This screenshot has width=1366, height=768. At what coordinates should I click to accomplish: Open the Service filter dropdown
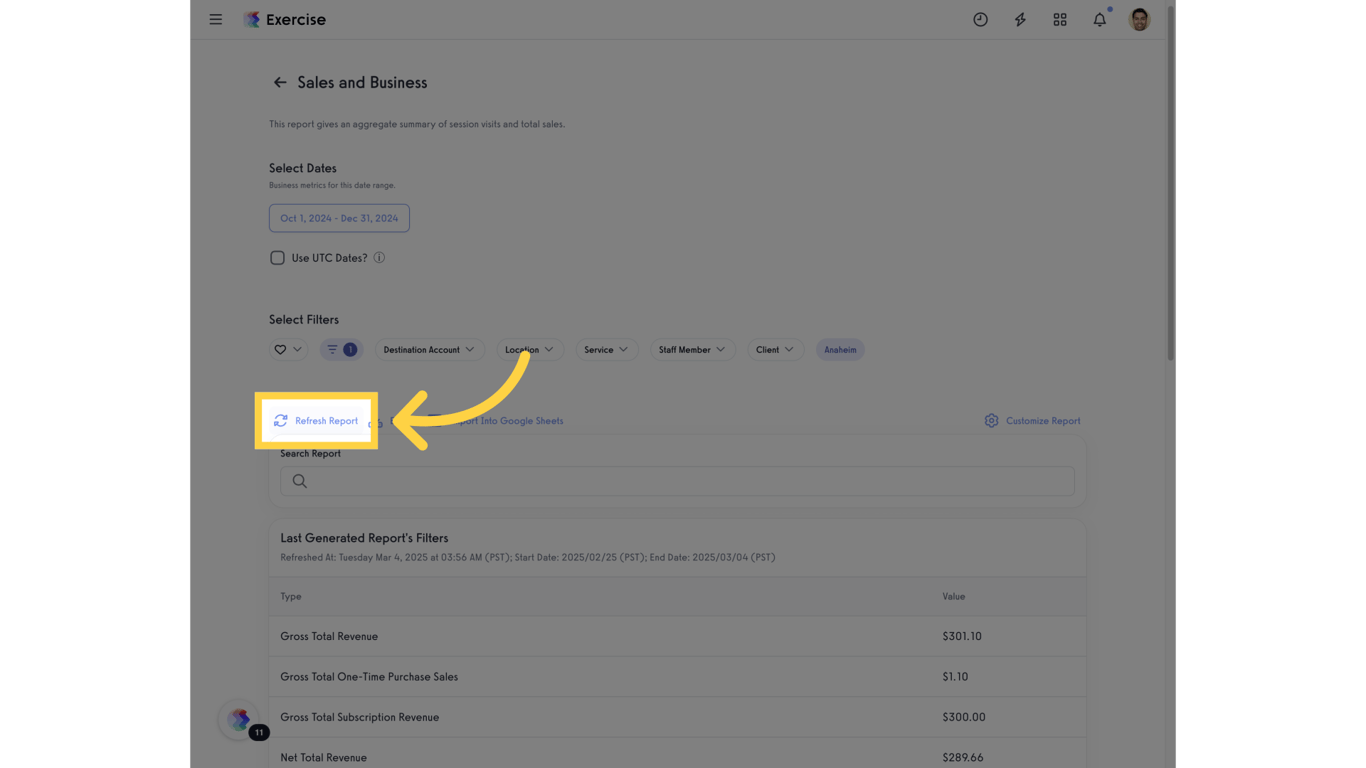coord(606,350)
